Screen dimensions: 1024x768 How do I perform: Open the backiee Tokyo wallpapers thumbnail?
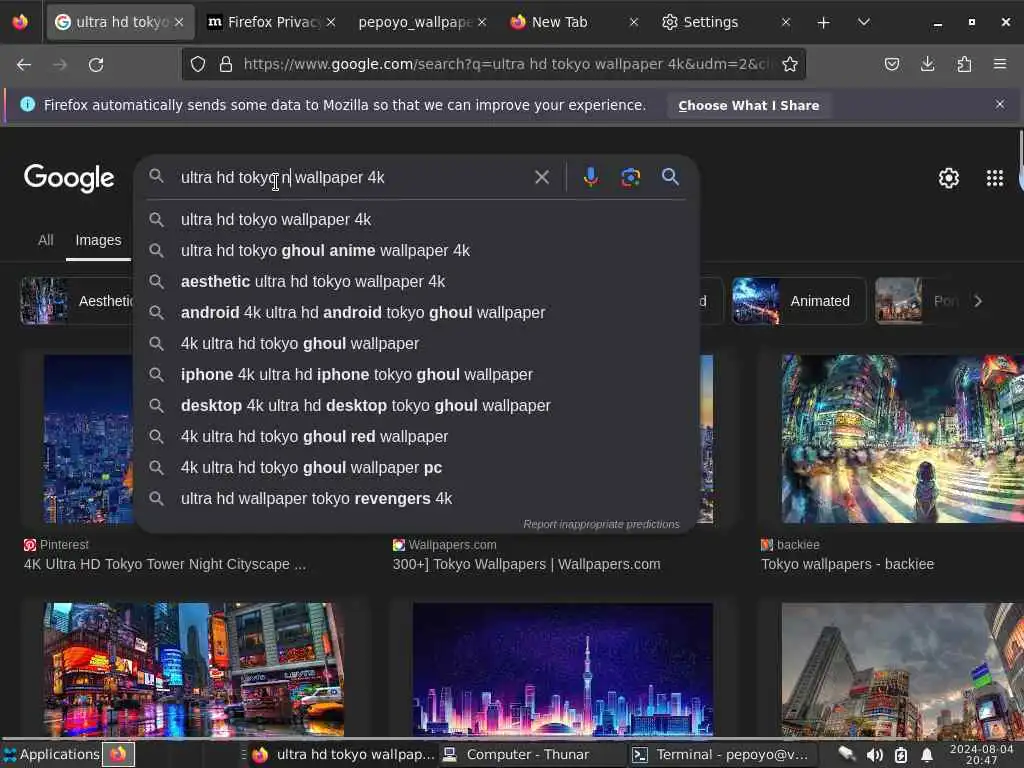tap(903, 439)
